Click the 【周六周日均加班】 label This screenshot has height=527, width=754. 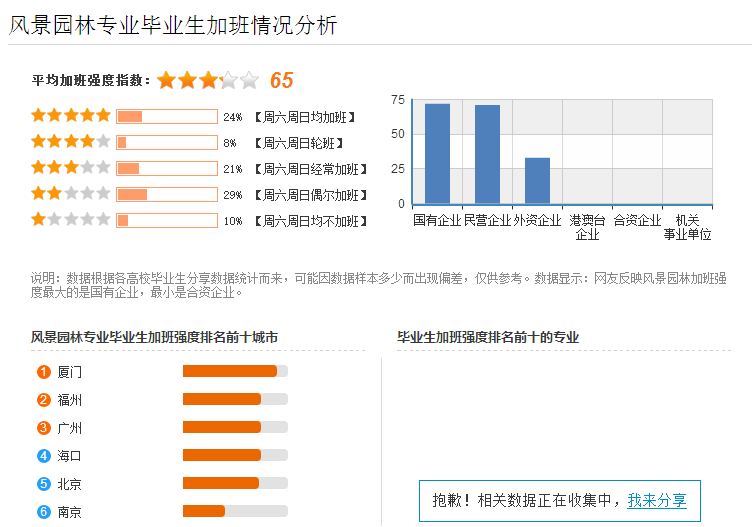[304, 117]
